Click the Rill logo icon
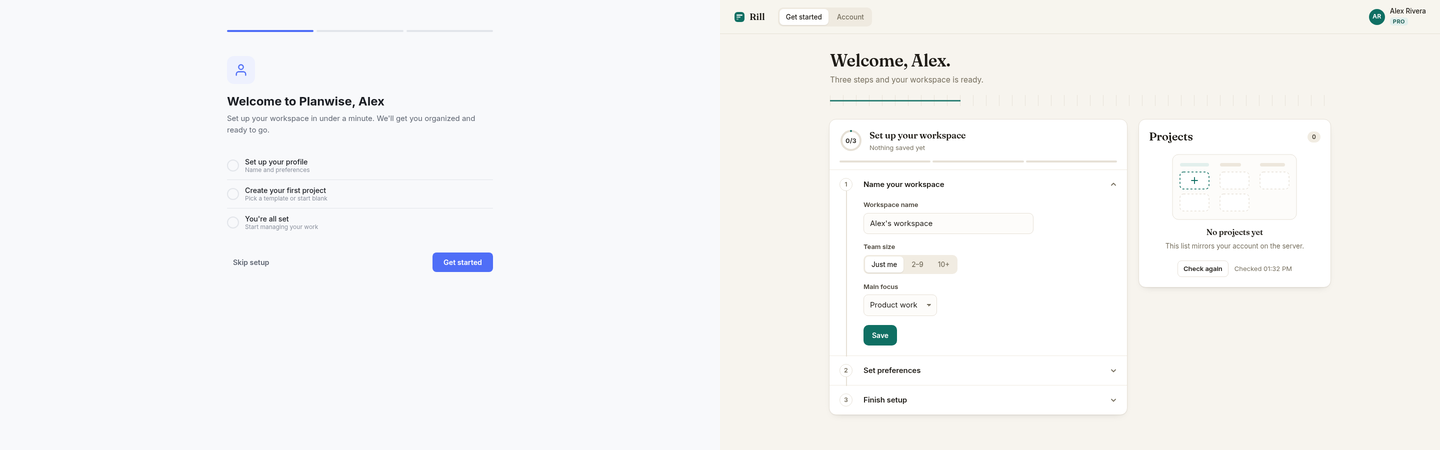Viewport: 1440px width, 450px height. [x=739, y=17]
